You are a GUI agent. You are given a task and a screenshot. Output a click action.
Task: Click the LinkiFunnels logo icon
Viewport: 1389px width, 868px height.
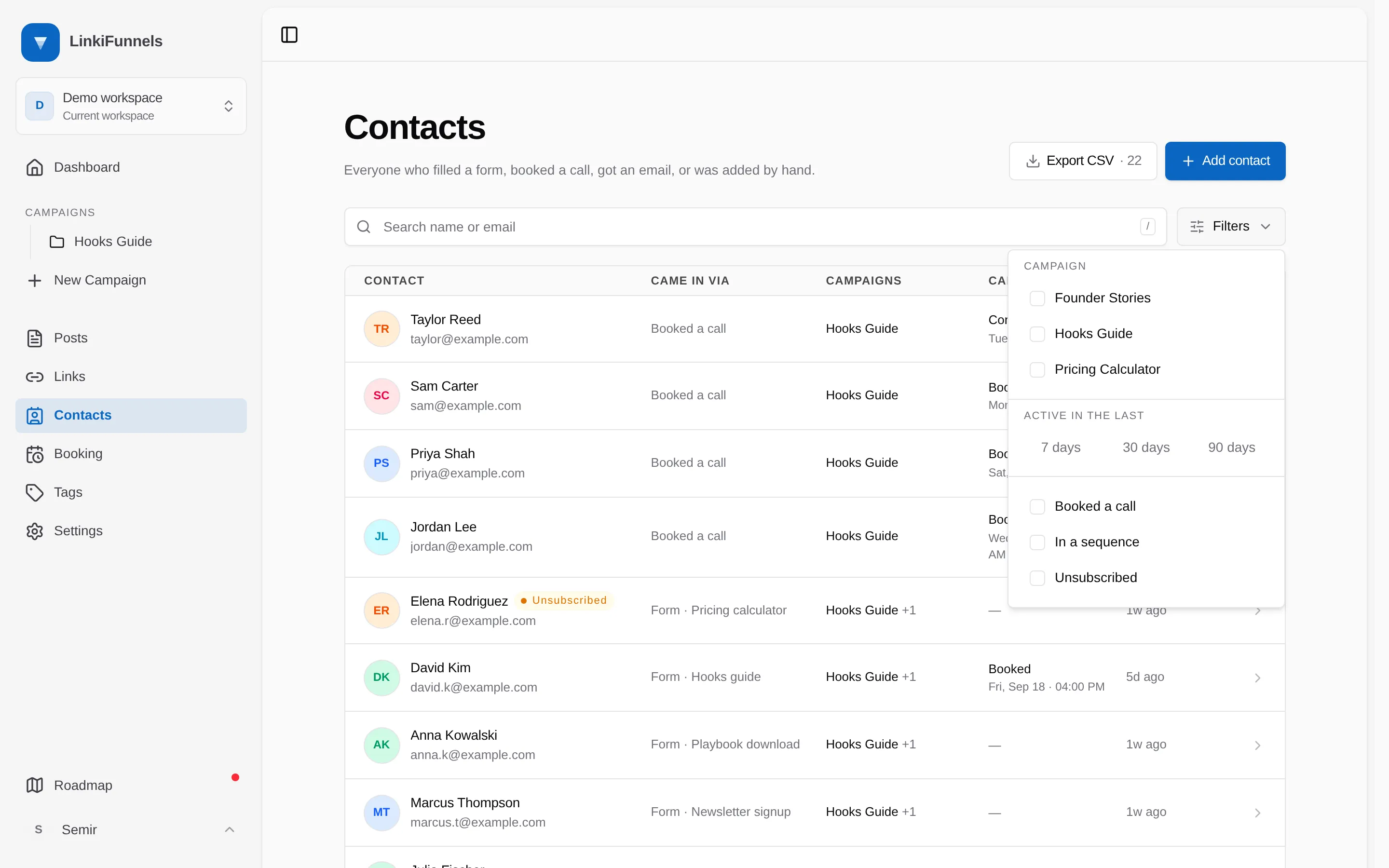pos(40,42)
